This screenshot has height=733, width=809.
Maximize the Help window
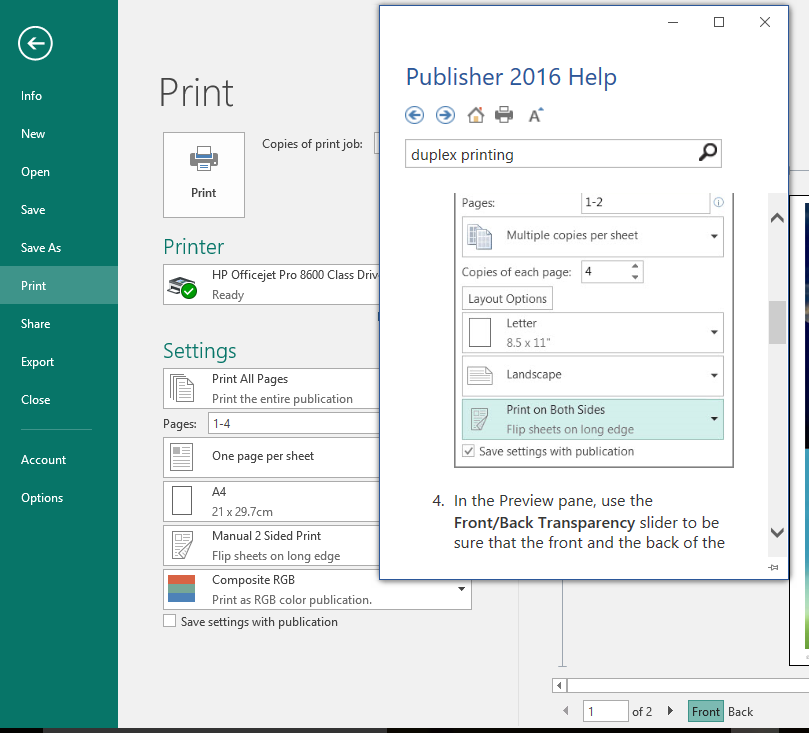tap(719, 22)
